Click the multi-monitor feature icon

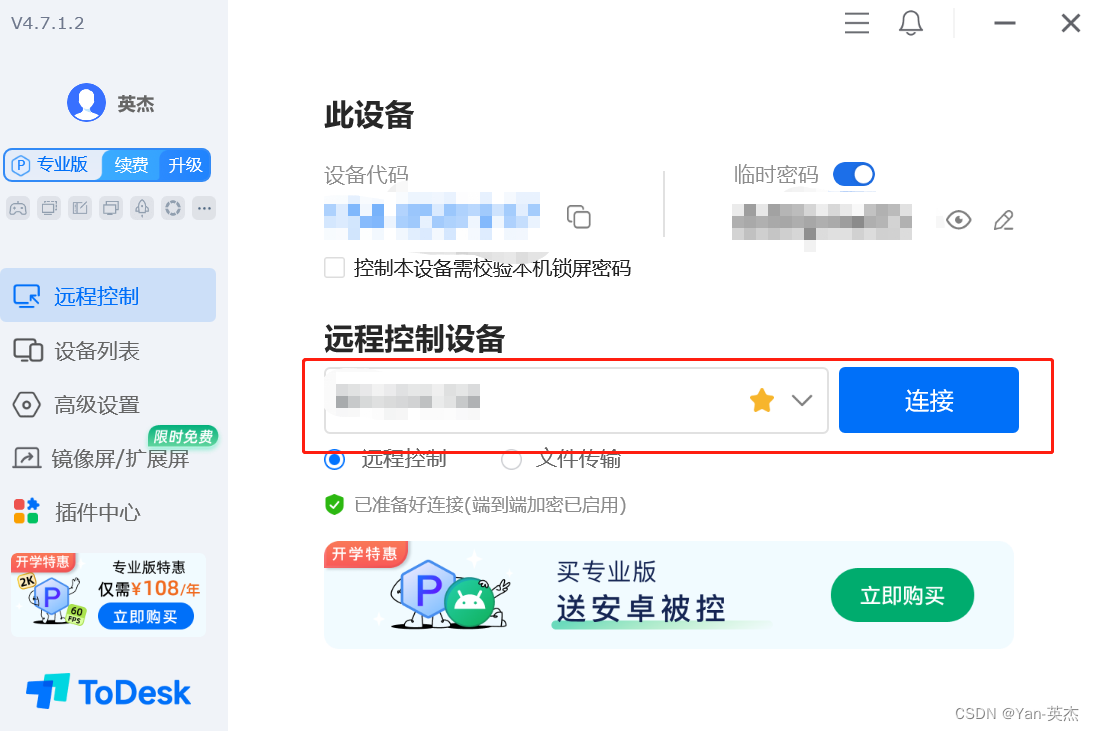[x=110, y=208]
